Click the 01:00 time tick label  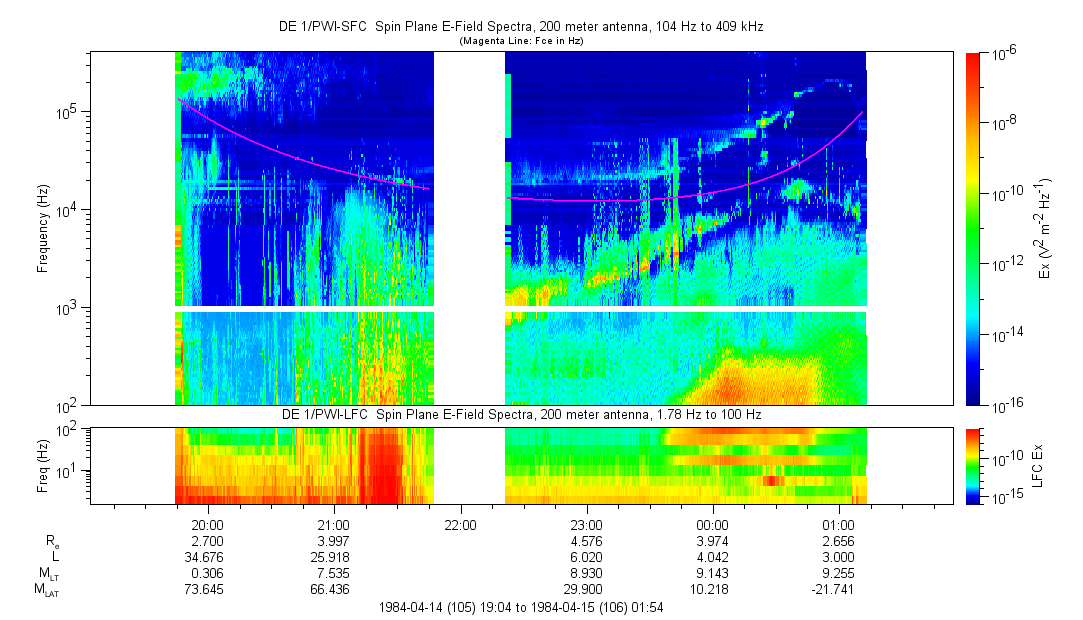pos(838,524)
